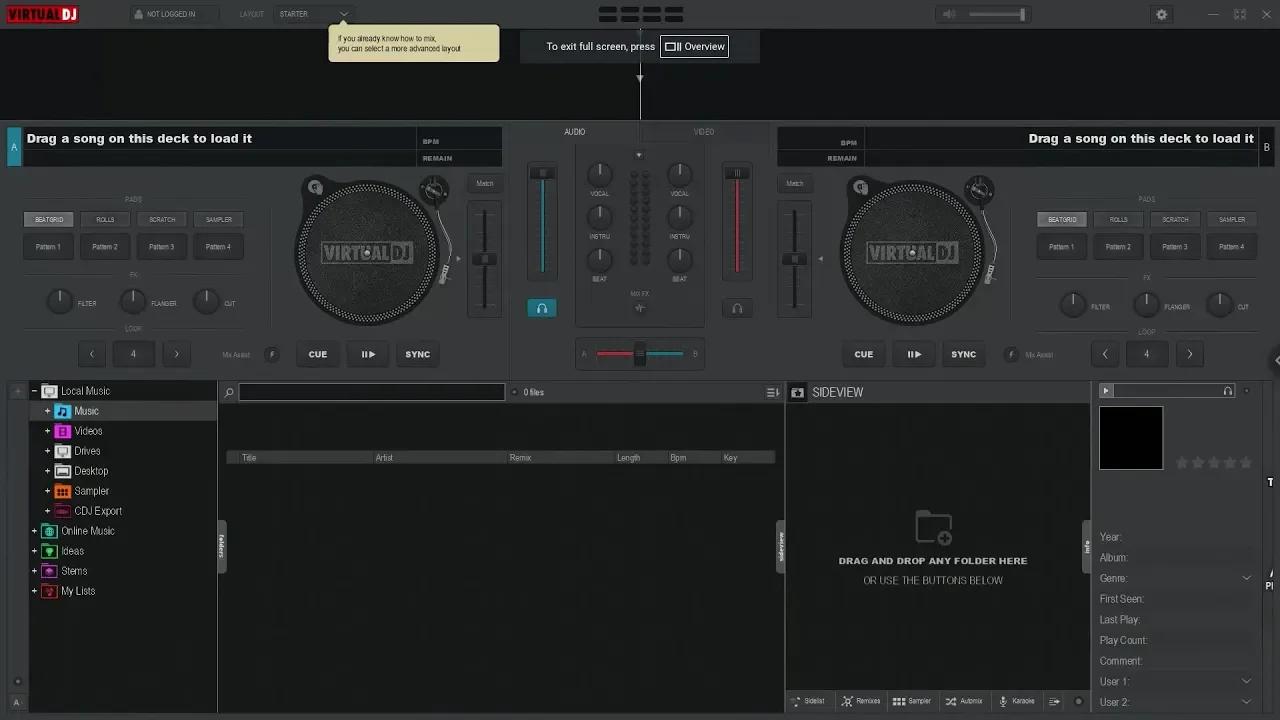Enable headphone cue on left deck

click(x=541, y=308)
